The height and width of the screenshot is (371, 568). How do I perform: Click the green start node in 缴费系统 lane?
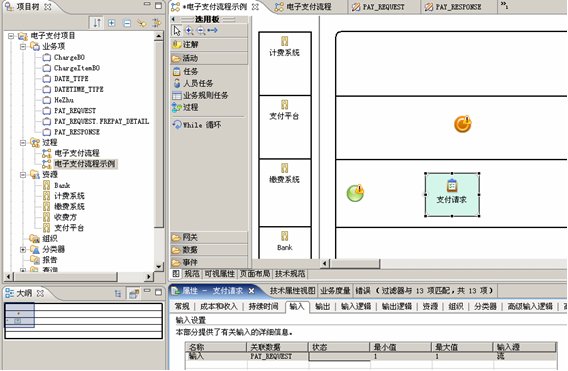click(x=355, y=193)
